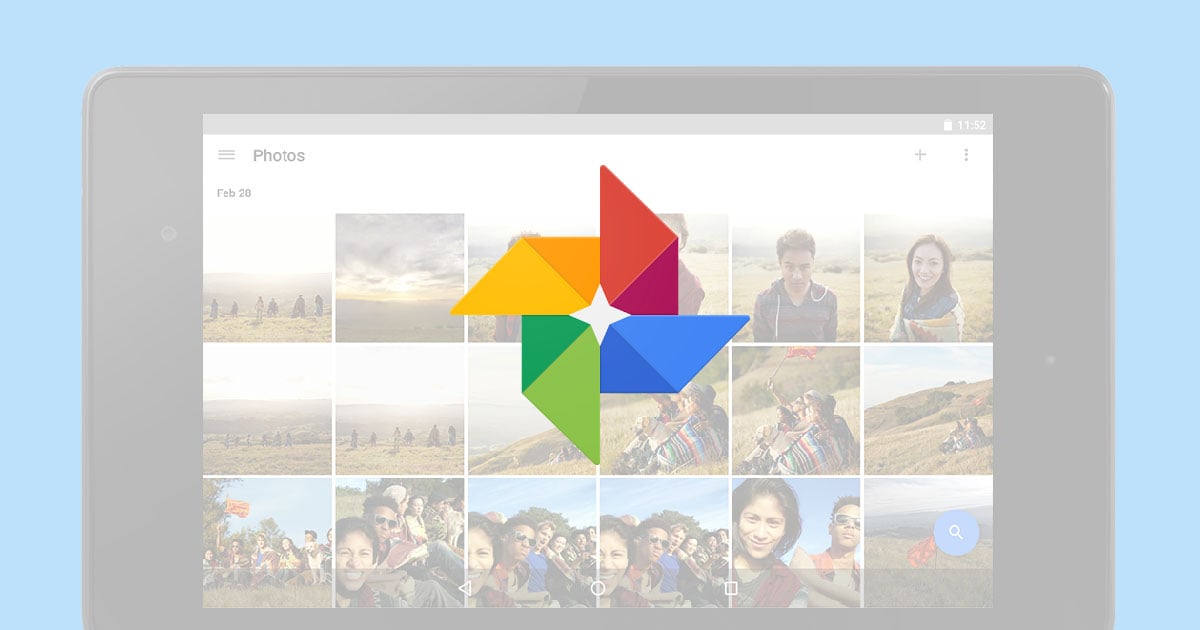Screen dimensions: 1200x630
Task: Open the three-dot overflow menu
Action: pos(966,155)
